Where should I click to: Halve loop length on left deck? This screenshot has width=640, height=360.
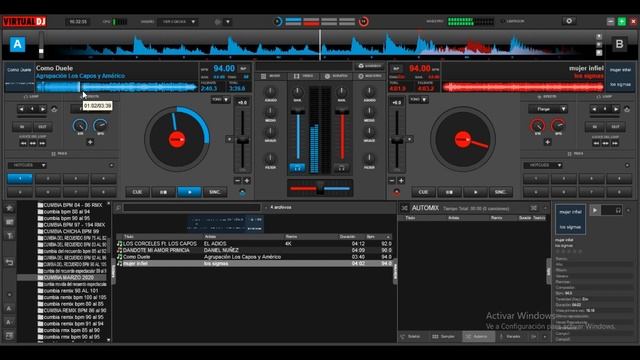[x=22, y=109]
